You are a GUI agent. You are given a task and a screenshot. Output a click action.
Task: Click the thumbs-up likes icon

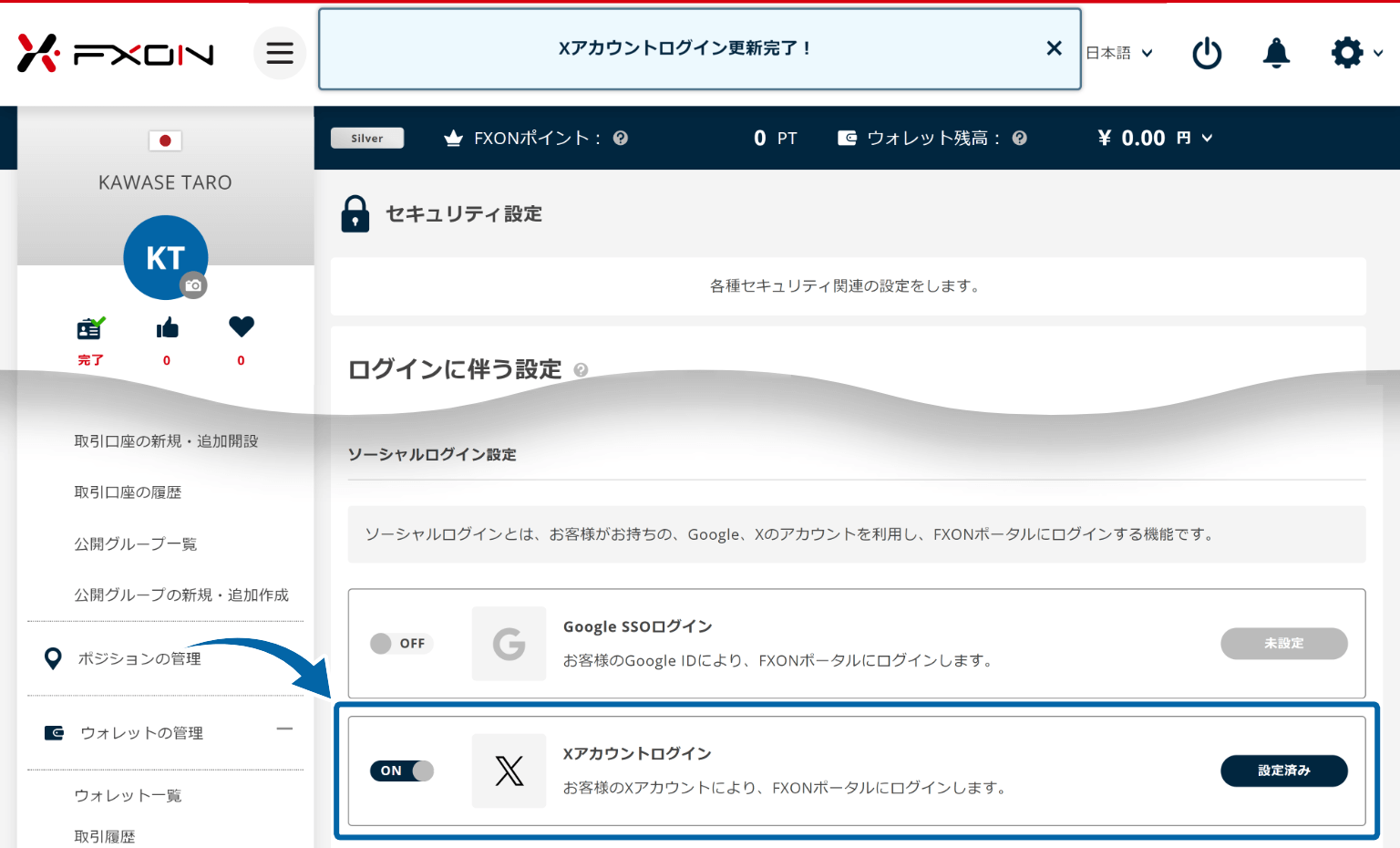point(167,327)
